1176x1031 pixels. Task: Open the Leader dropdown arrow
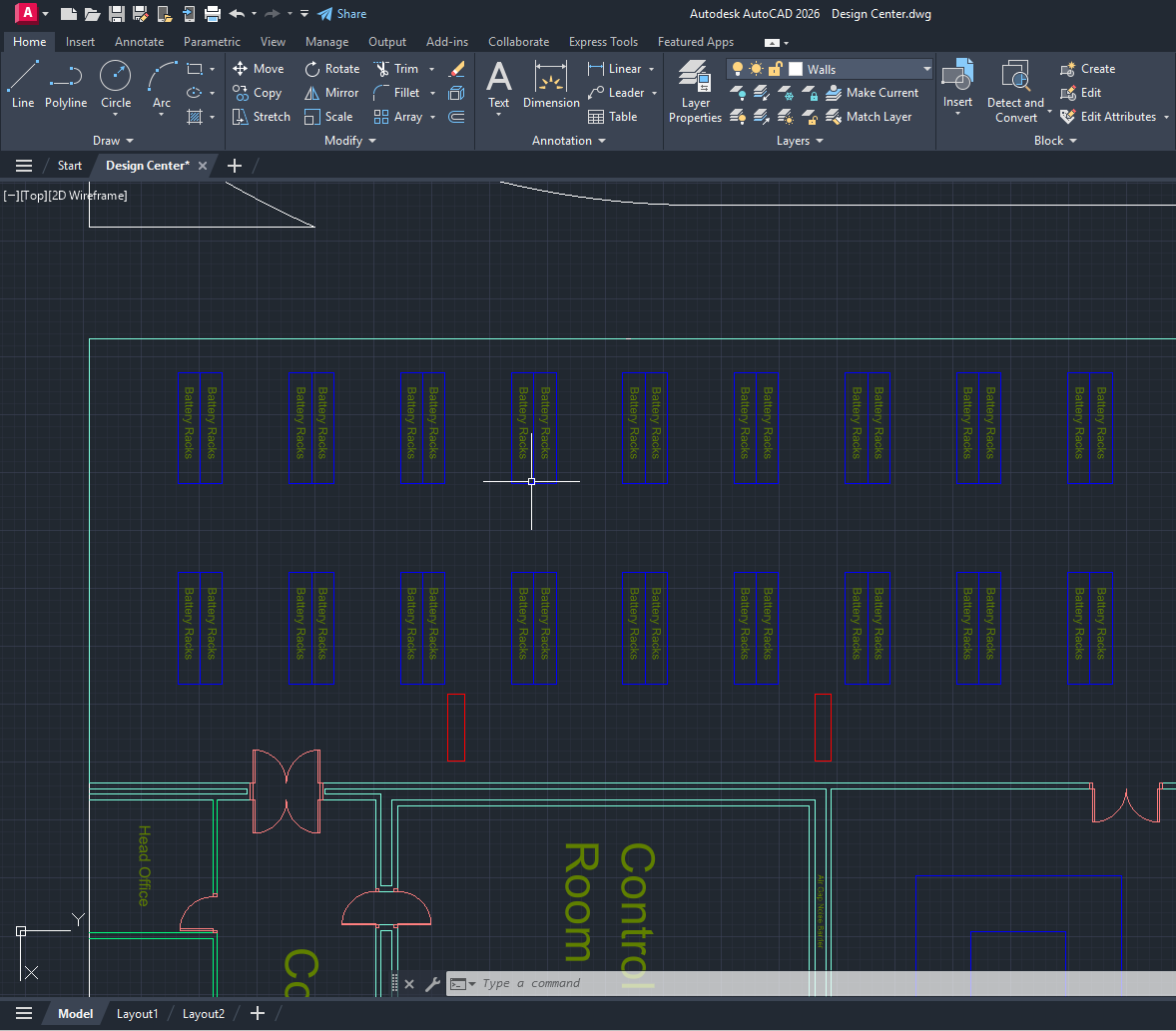(654, 93)
